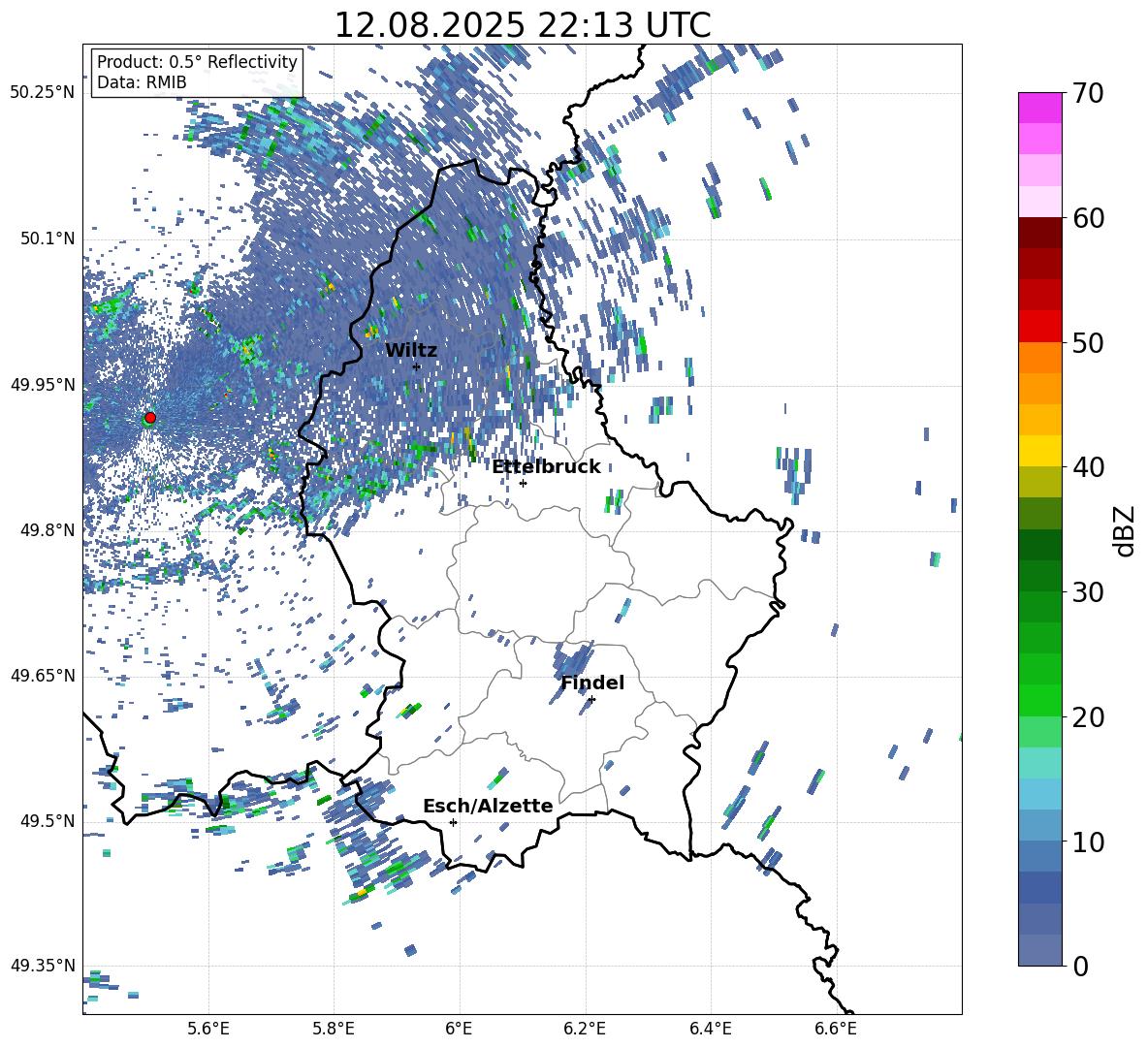Click the 5.8°E longitude label
This screenshot has width=1148, height=1048.
click(334, 1029)
